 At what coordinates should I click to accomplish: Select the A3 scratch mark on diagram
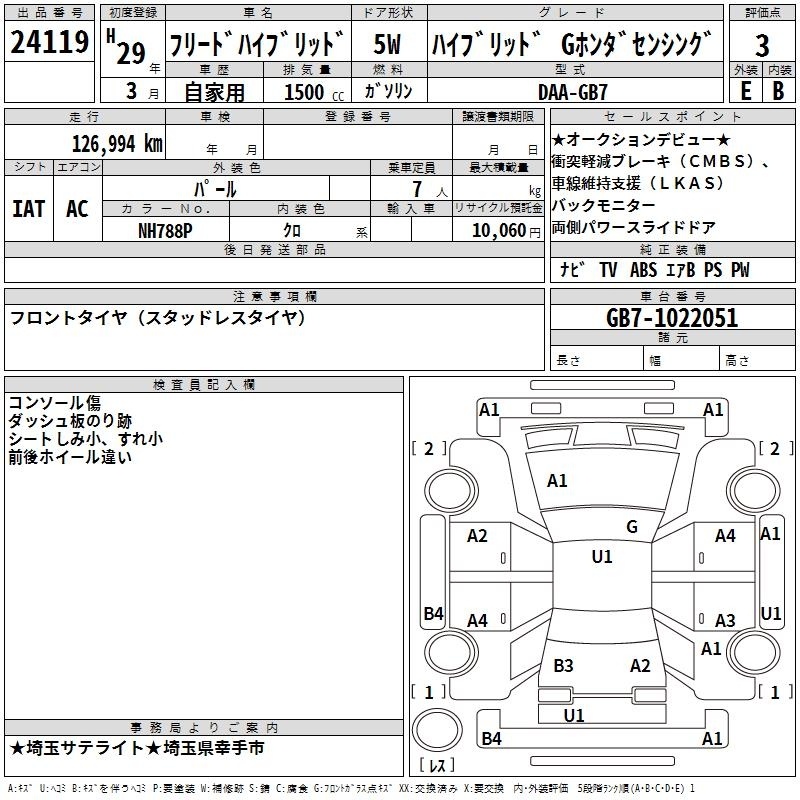[x=725, y=620]
